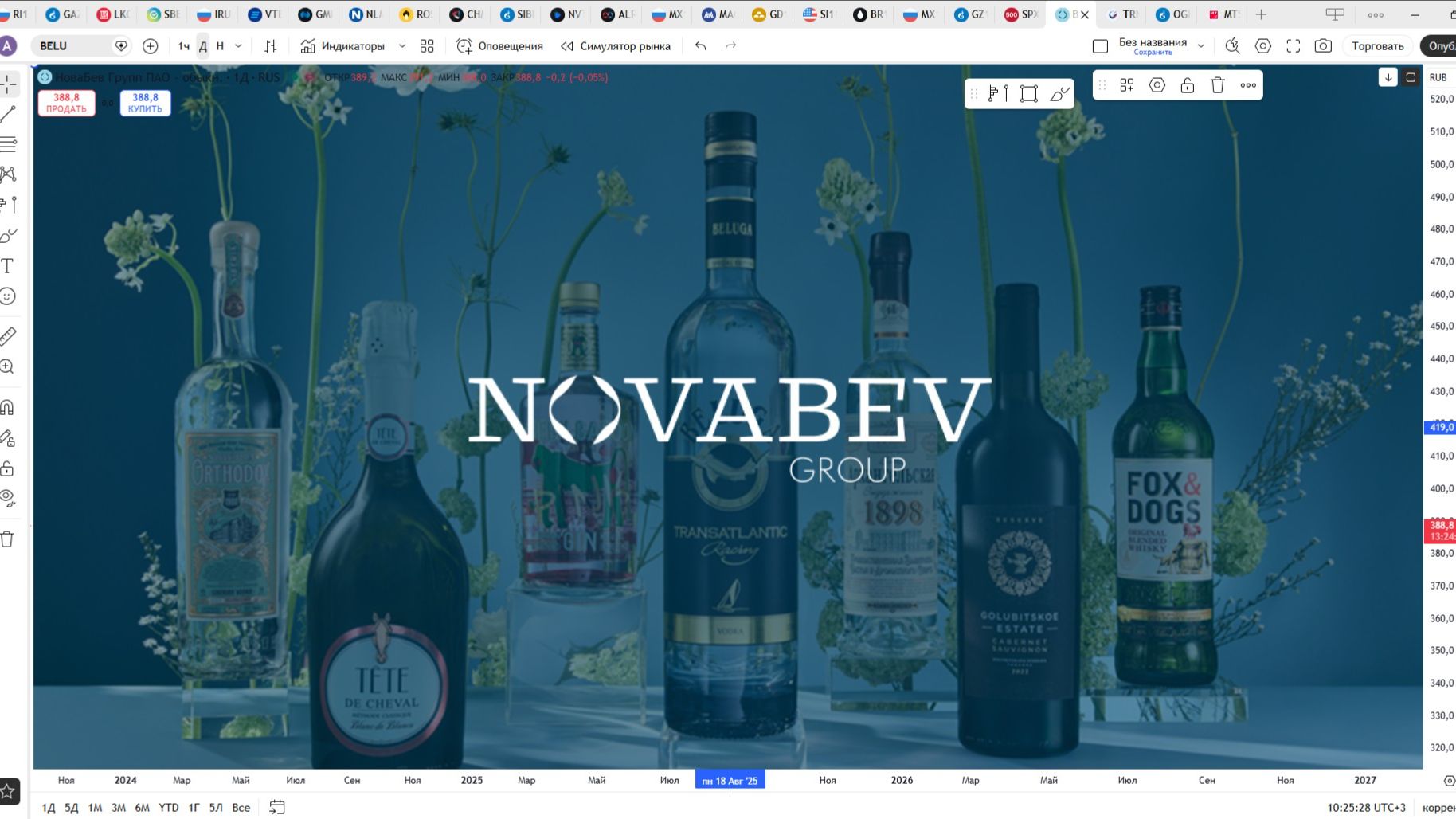1456x819 pixels.
Task: Redo the last undone action
Action: (x=730, y=46)
